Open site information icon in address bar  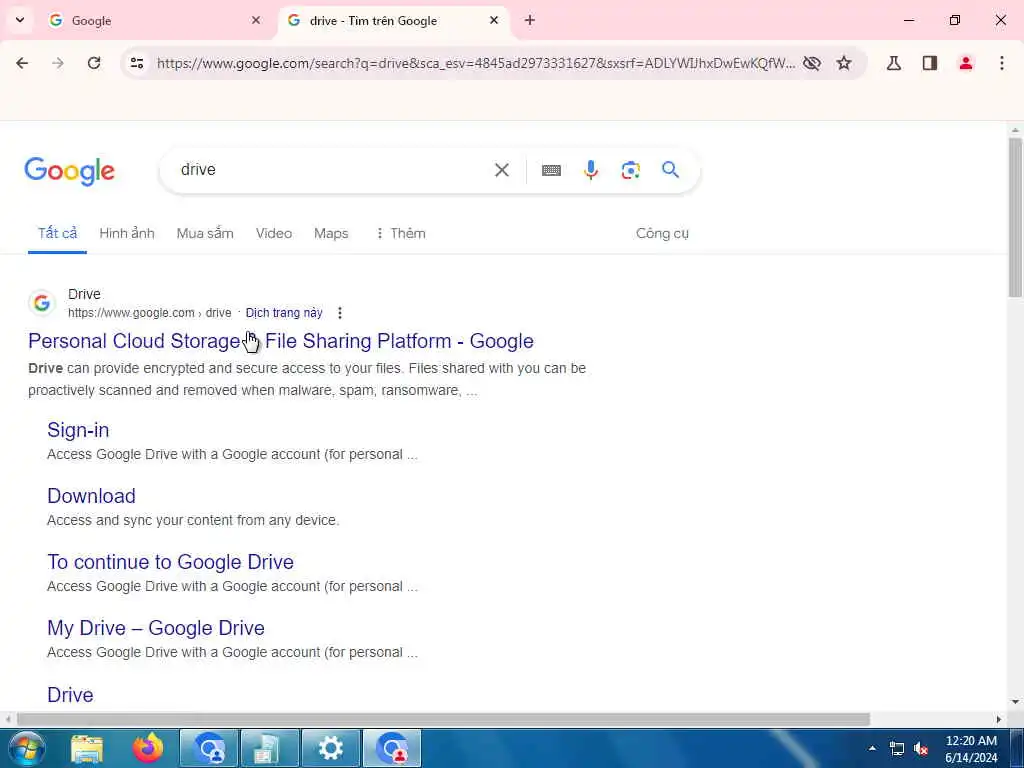pyautogui.click(x=136, y=63)
